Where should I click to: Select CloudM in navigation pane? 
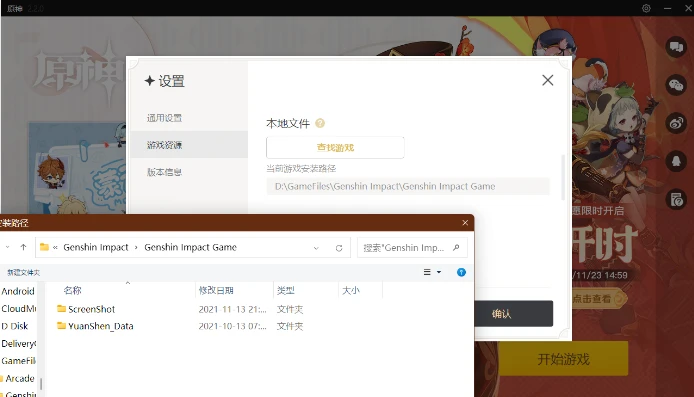[19, 308]
